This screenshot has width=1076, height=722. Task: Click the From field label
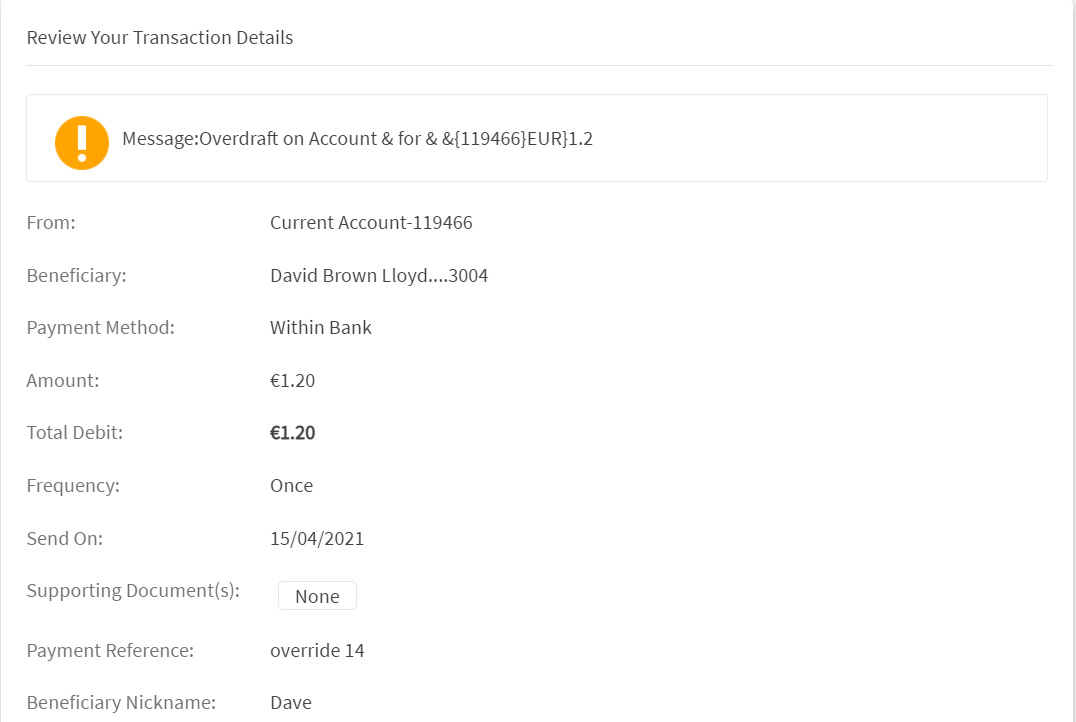click(x=51, y=223)
